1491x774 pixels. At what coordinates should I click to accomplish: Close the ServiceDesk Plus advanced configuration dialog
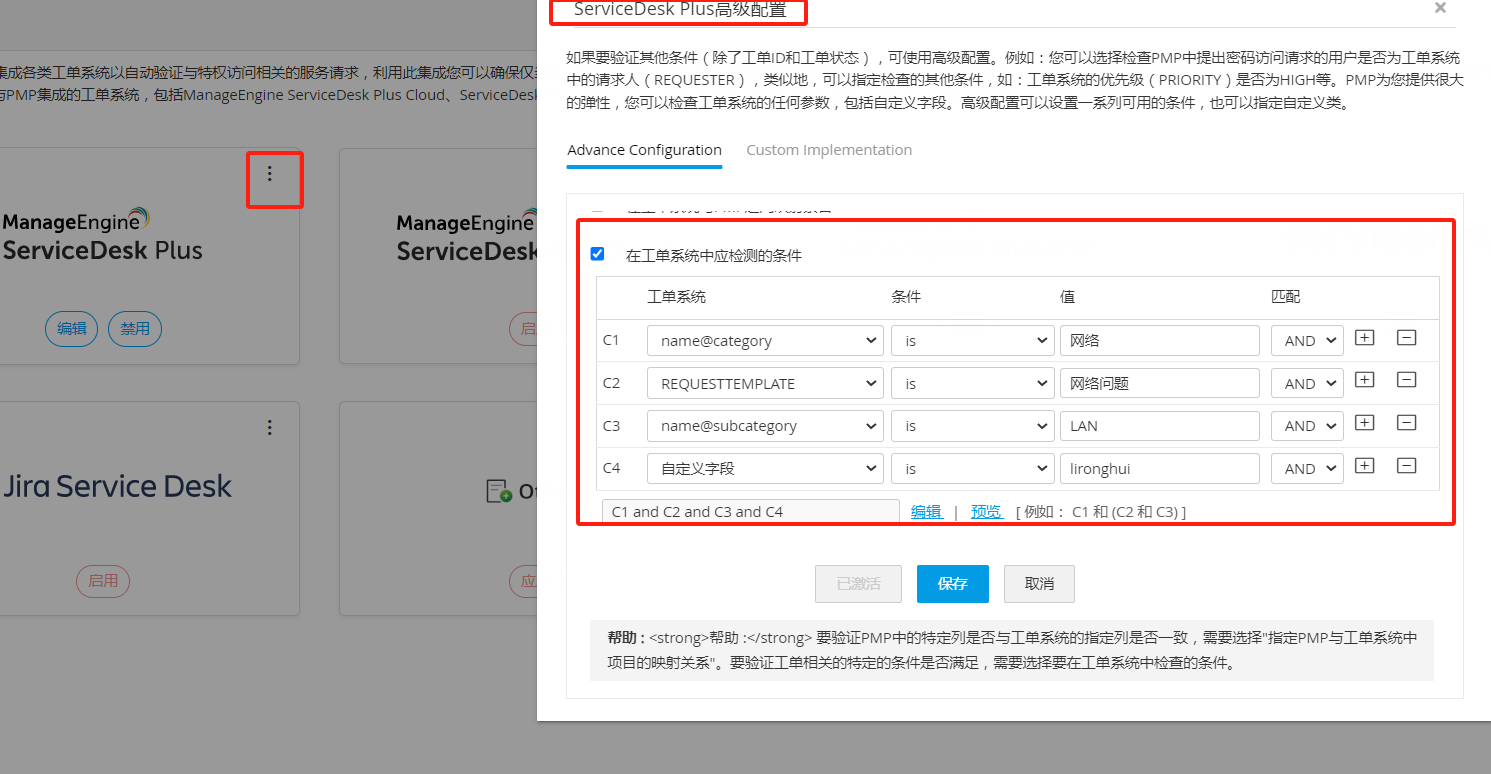1440,8
